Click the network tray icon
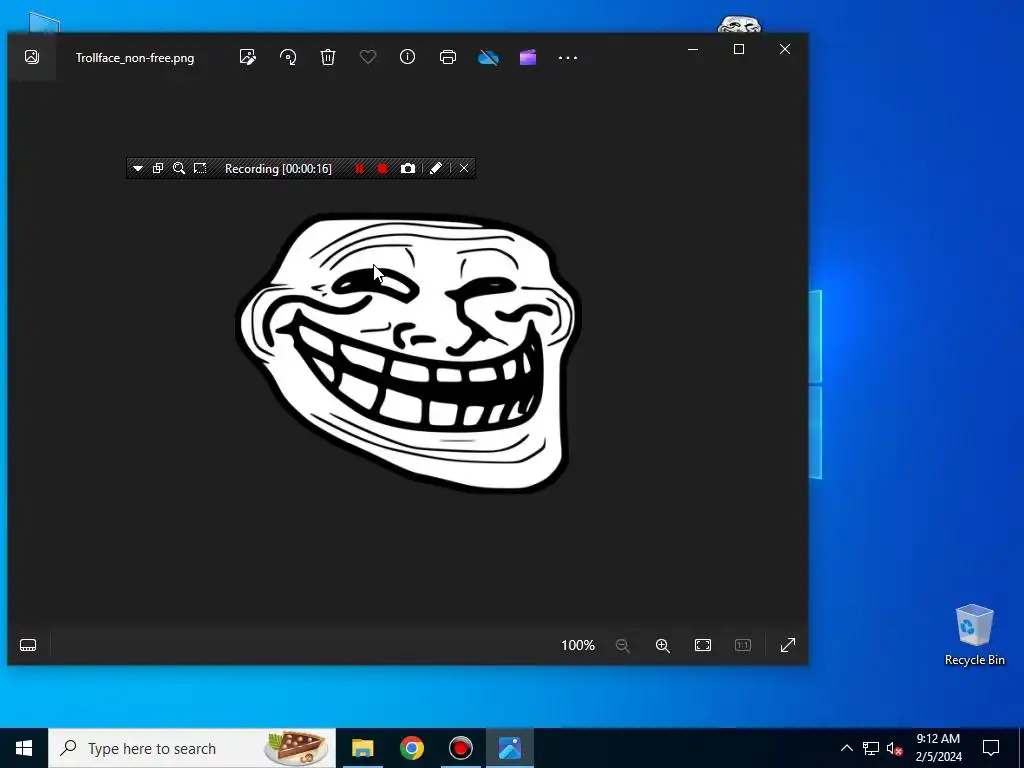Viewport: 1024px width, 768px height. [x=871, y=748]
